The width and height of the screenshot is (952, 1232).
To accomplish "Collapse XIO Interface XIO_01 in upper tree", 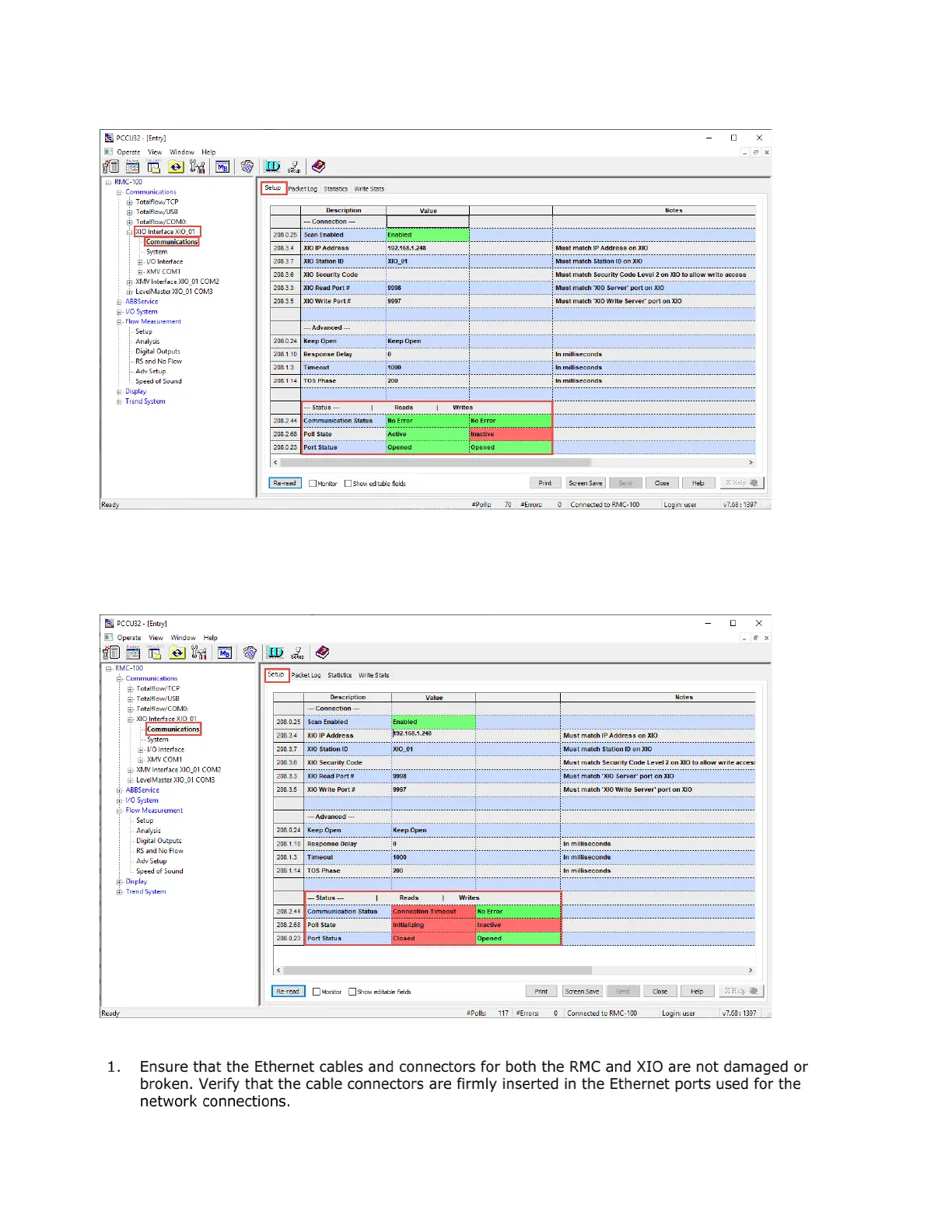I will coord(130,232).
